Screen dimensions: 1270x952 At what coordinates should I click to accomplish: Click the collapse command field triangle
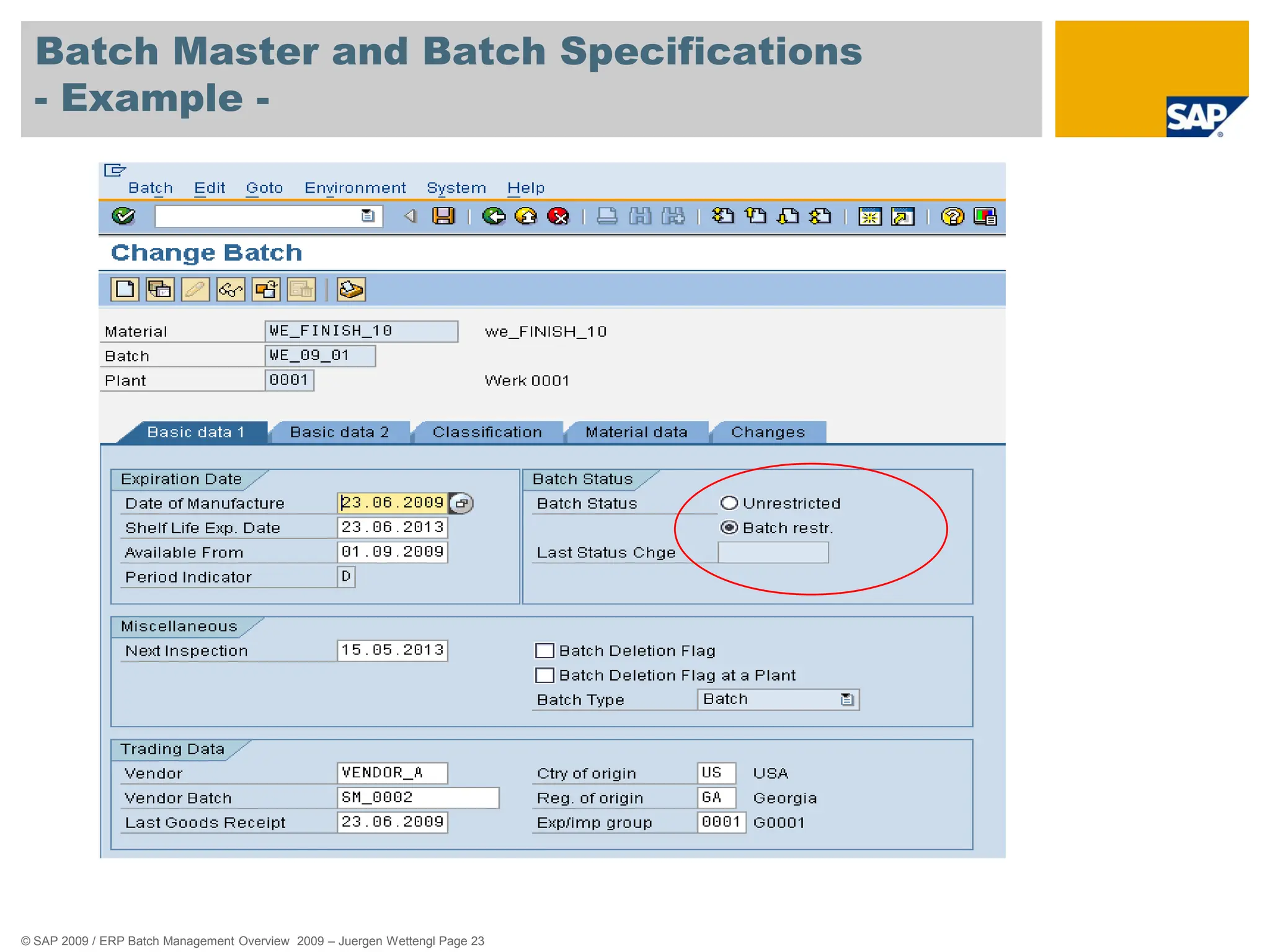click(x=410, y=216)
